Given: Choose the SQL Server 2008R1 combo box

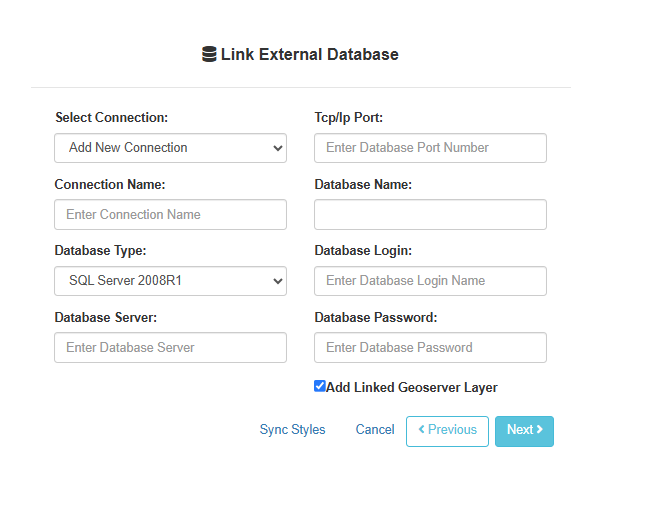Looking at the screenshot, I should pyautogui.click(x=170, y=281).
